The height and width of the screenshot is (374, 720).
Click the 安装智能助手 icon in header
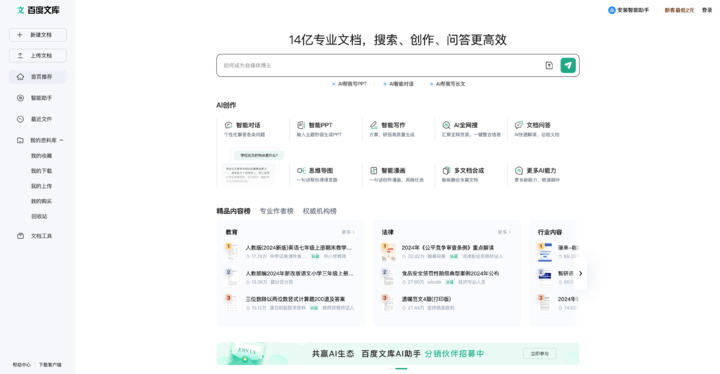612,10
